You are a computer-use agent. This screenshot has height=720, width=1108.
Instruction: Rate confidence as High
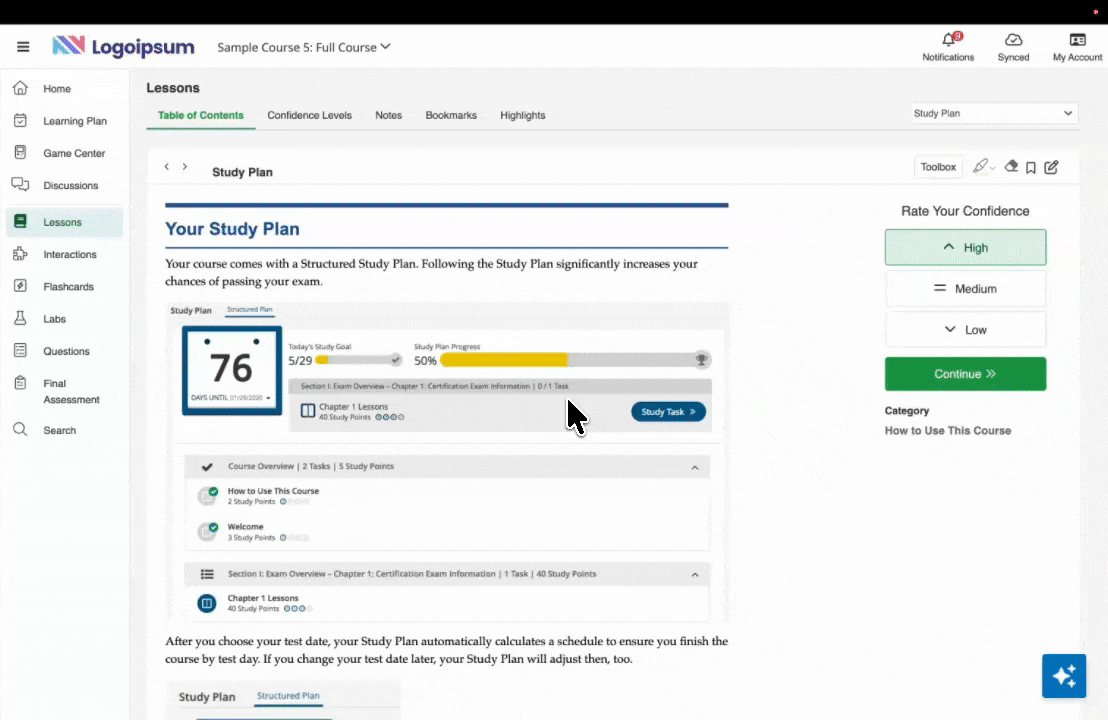click(x=965, y=248)
